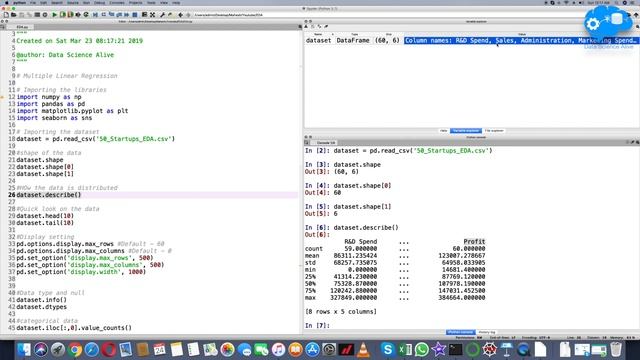The width and height of the screenshot is (640, 360).
Task: Open the Debug menu
Action: [x=100, y=3]
